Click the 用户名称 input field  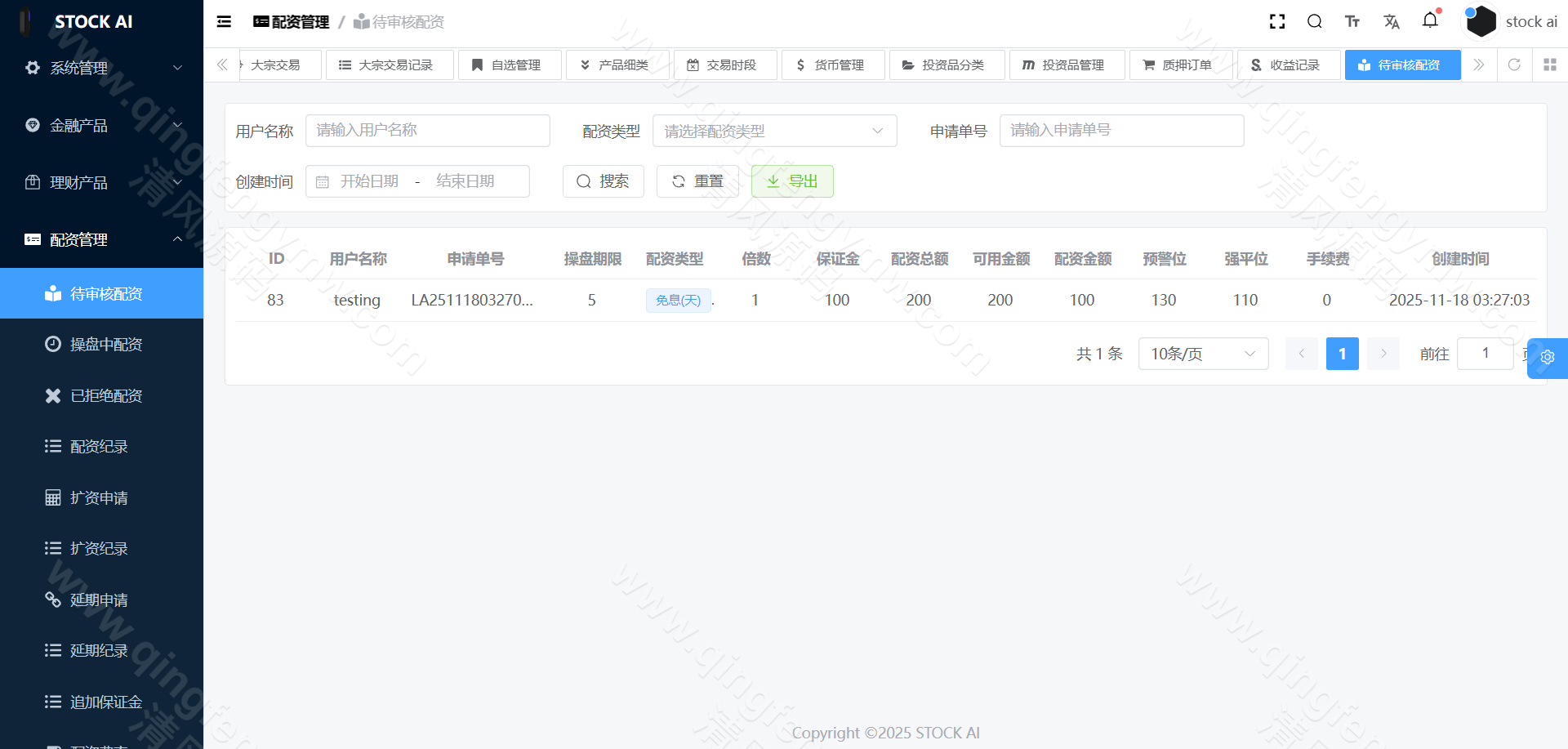427,130
